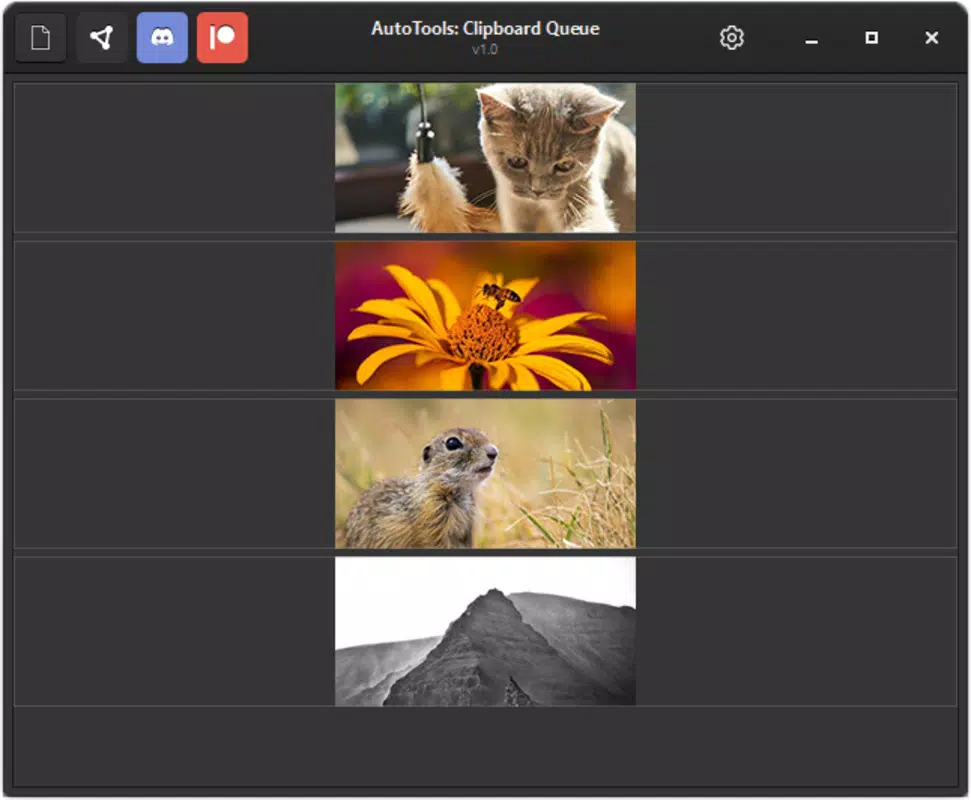The height and width of the screenshot is (800, 971).
Task: Maximize the Clipboard Queue window
Action: 871,38
